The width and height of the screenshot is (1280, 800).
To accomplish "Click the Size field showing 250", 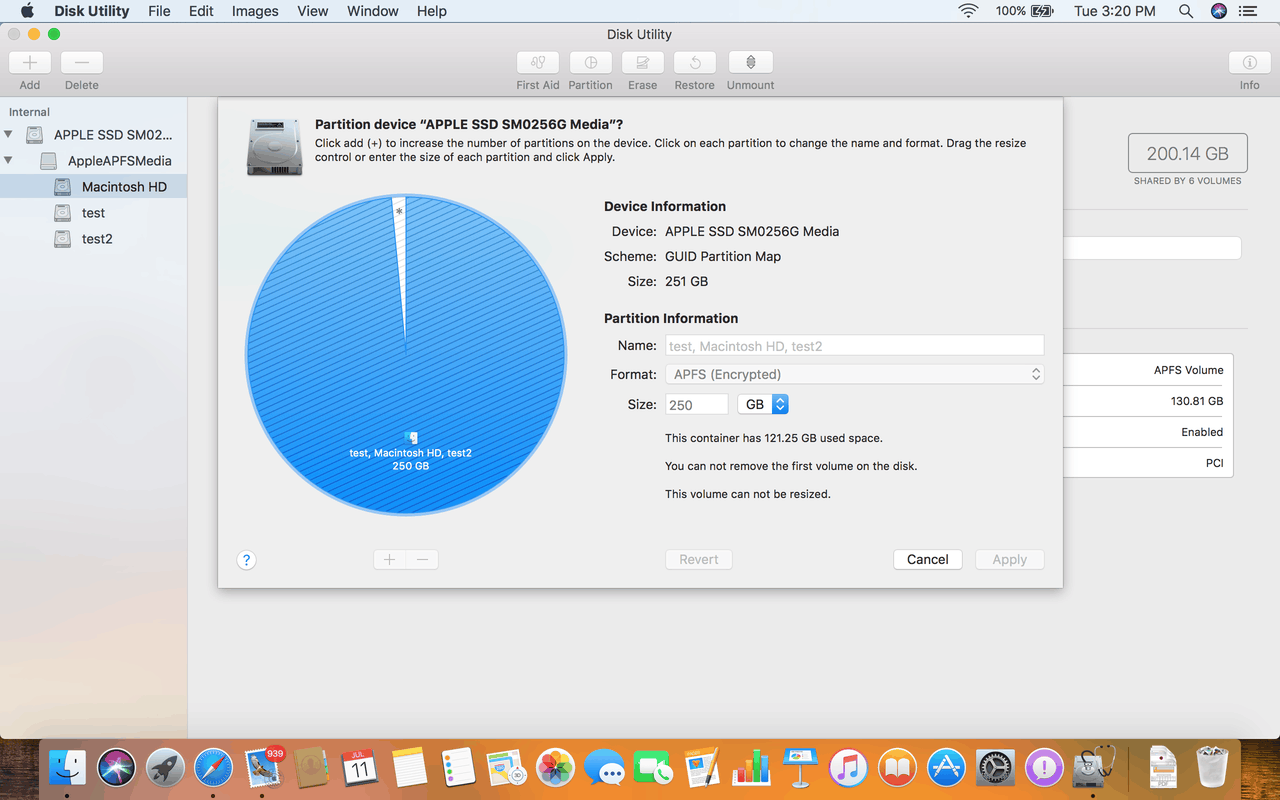I will (x=697, y=405).
